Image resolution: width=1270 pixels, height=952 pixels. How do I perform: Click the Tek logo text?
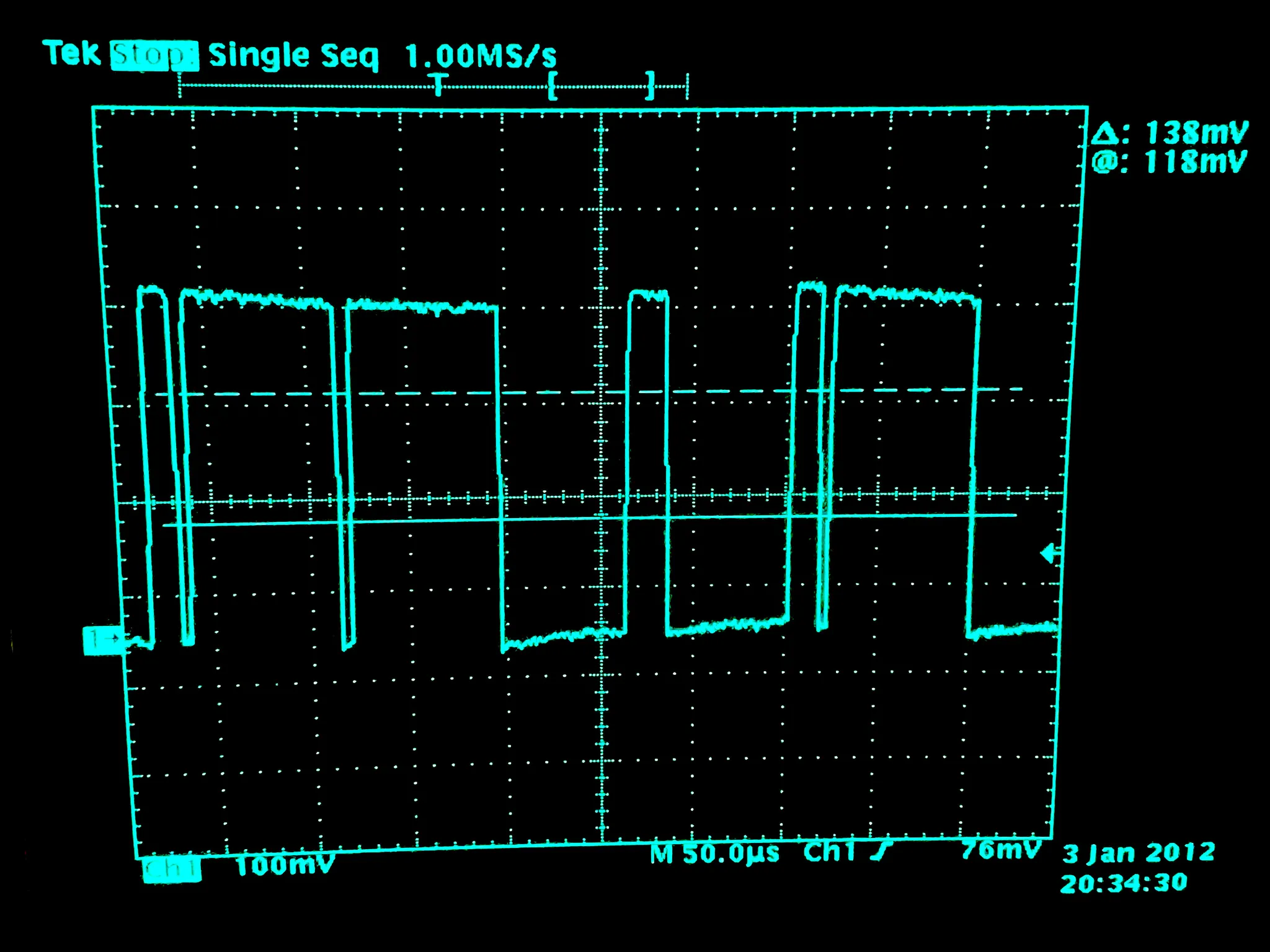72,53
